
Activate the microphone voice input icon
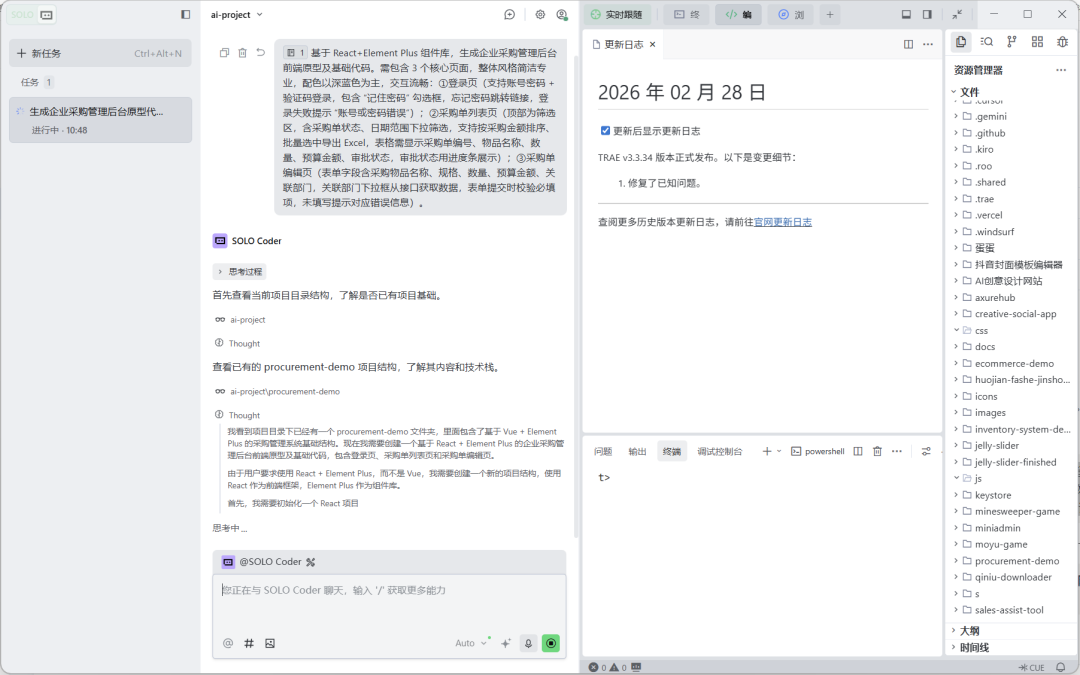527,643
